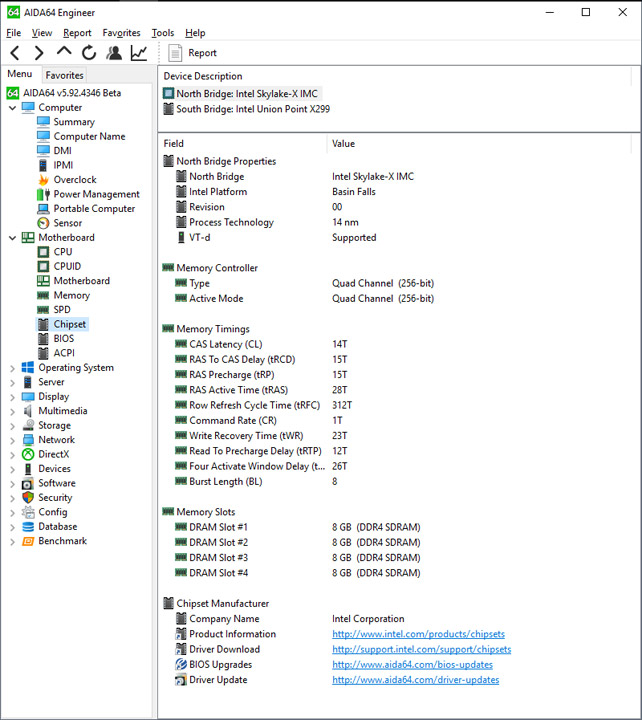The height and width of the screenshot is (720, 642).
Task: Click the Benchmark orange icon
Action: pyautogui.click(x=28, y=541)
